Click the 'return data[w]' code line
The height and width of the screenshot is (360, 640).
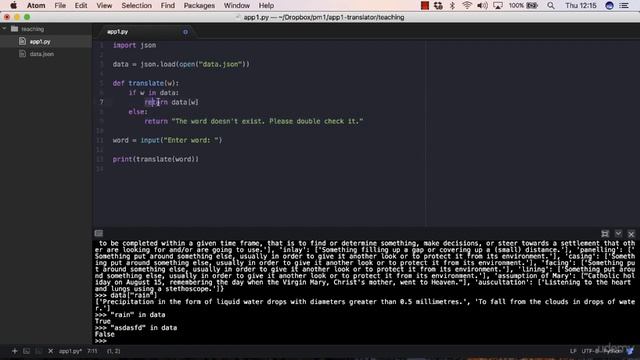point(171,102)
